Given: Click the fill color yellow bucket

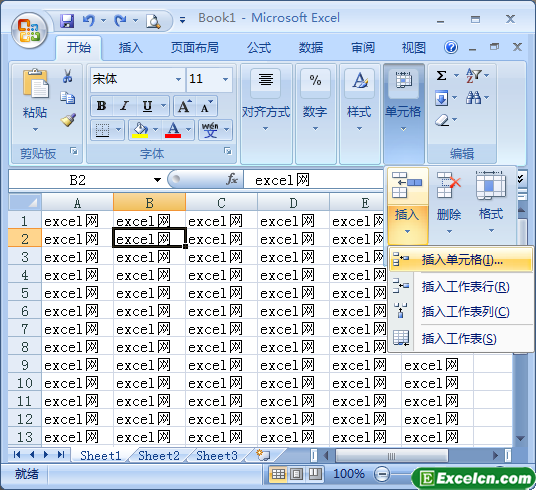Looking at the screenshot, I should coord(140,130).
